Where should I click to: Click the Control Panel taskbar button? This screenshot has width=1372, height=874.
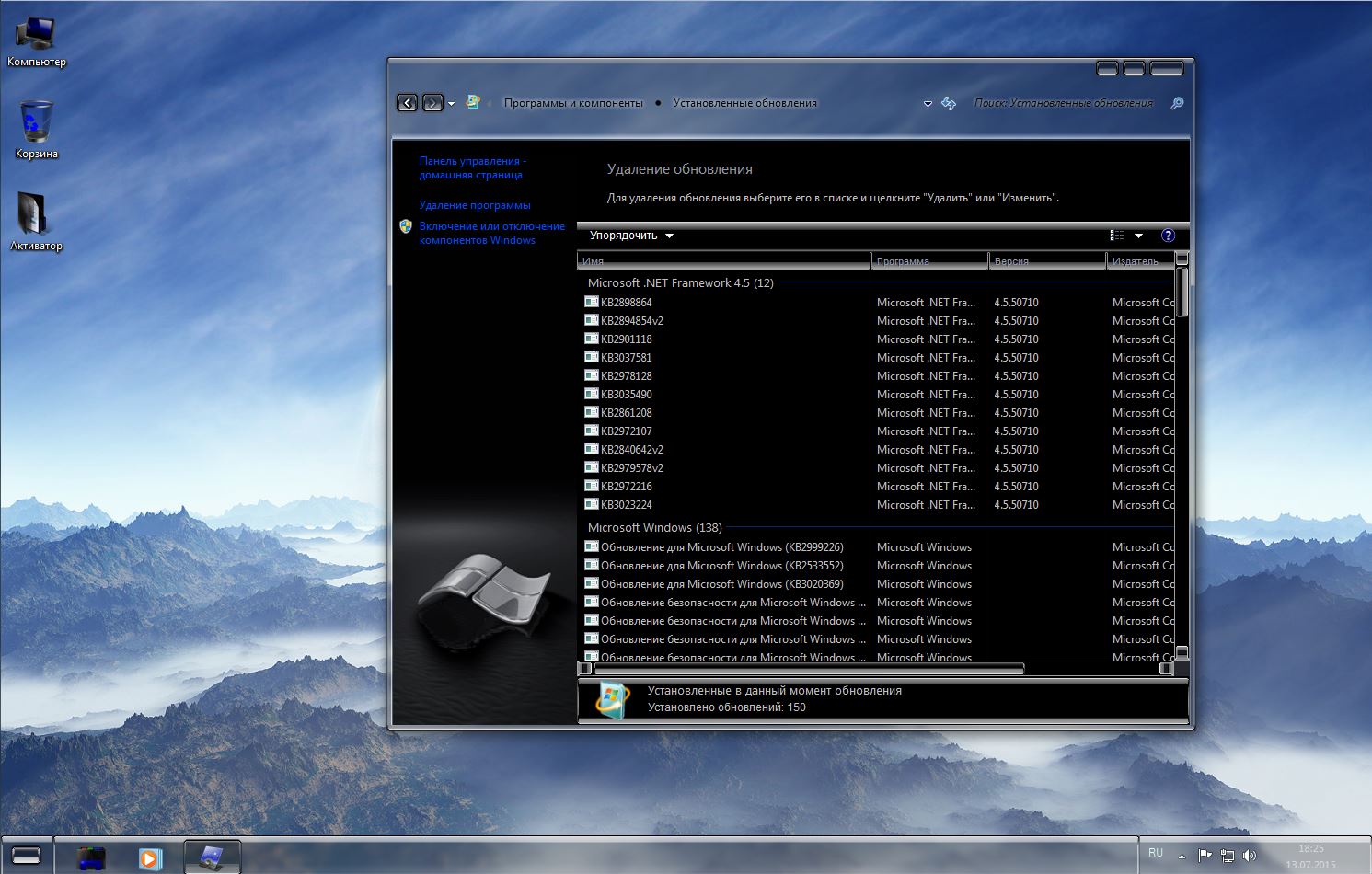point(213,857)
